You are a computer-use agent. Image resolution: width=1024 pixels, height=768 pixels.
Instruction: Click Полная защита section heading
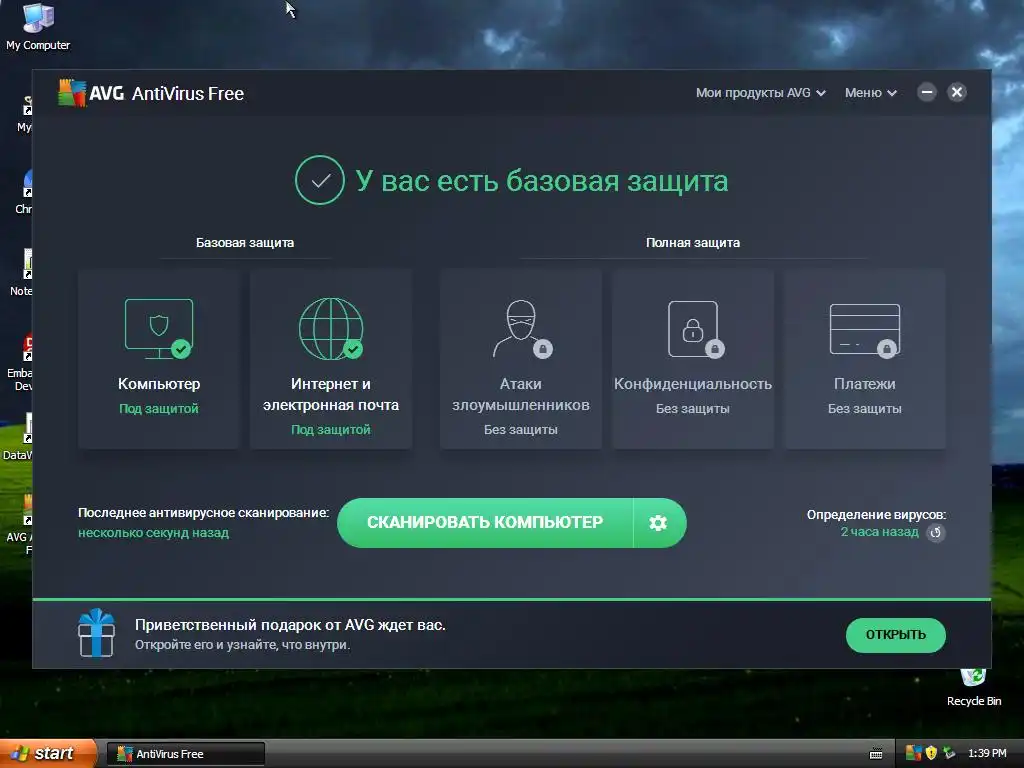coord(693,242)
